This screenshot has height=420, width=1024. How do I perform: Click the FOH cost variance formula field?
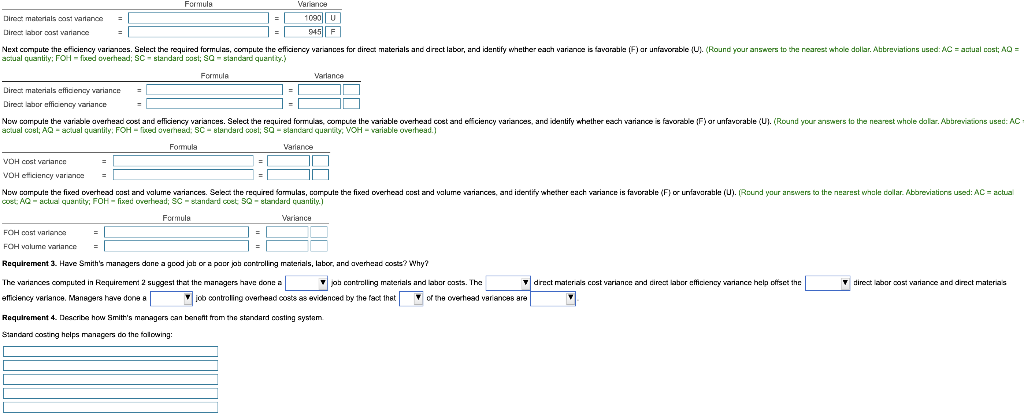pyautogui.click(x=176, y=232)
